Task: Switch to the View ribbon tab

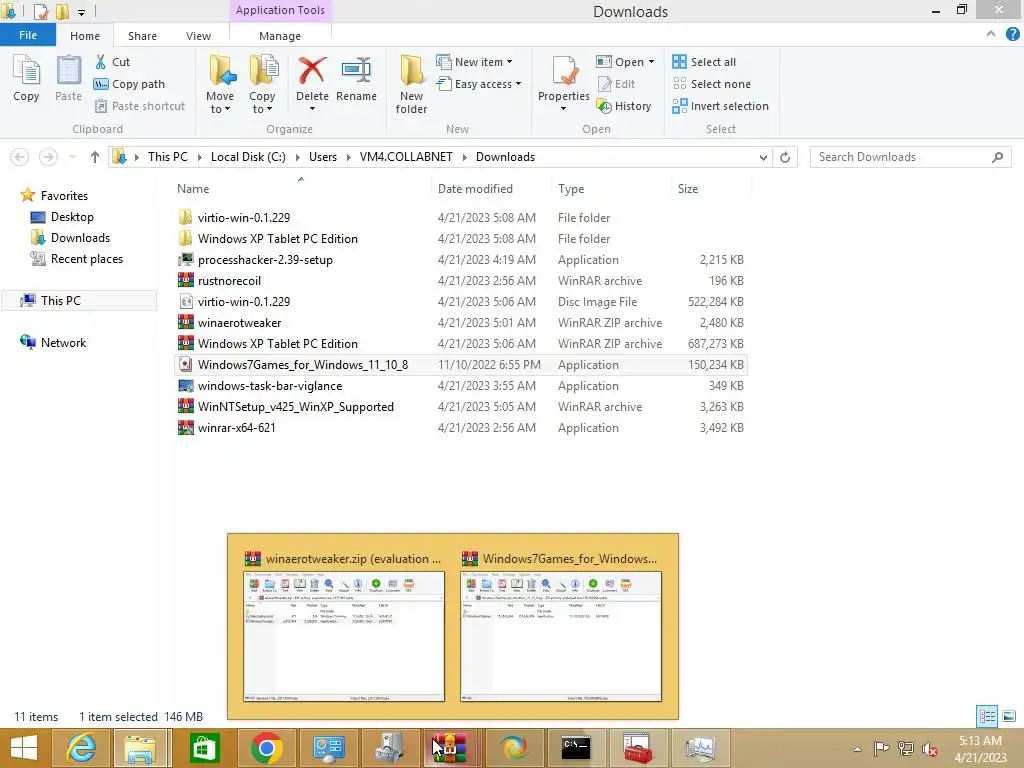Action: point(198,36)
